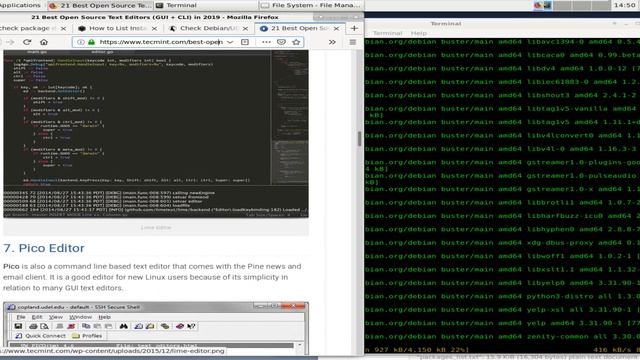Open the Terminal menu in the Terminal window
This screenshot has height=360, width=640.
tap(387, 33)
